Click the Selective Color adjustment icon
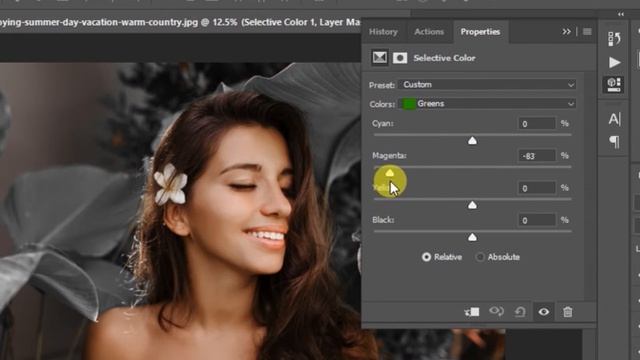640x360 pixels. [379, 58]
